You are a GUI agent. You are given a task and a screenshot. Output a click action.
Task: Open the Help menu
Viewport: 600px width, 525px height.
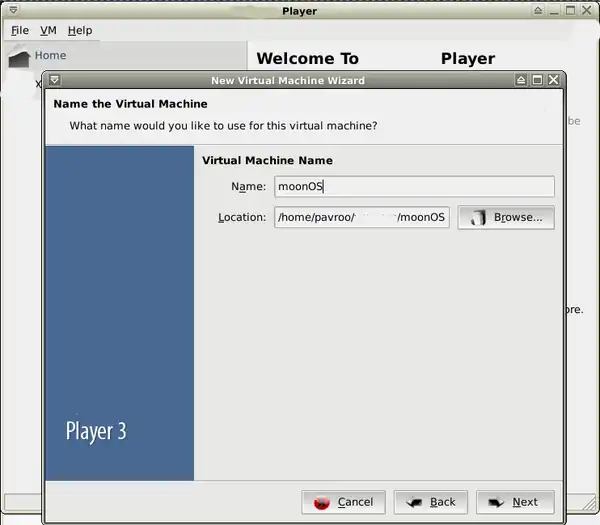tap(80, 31)
